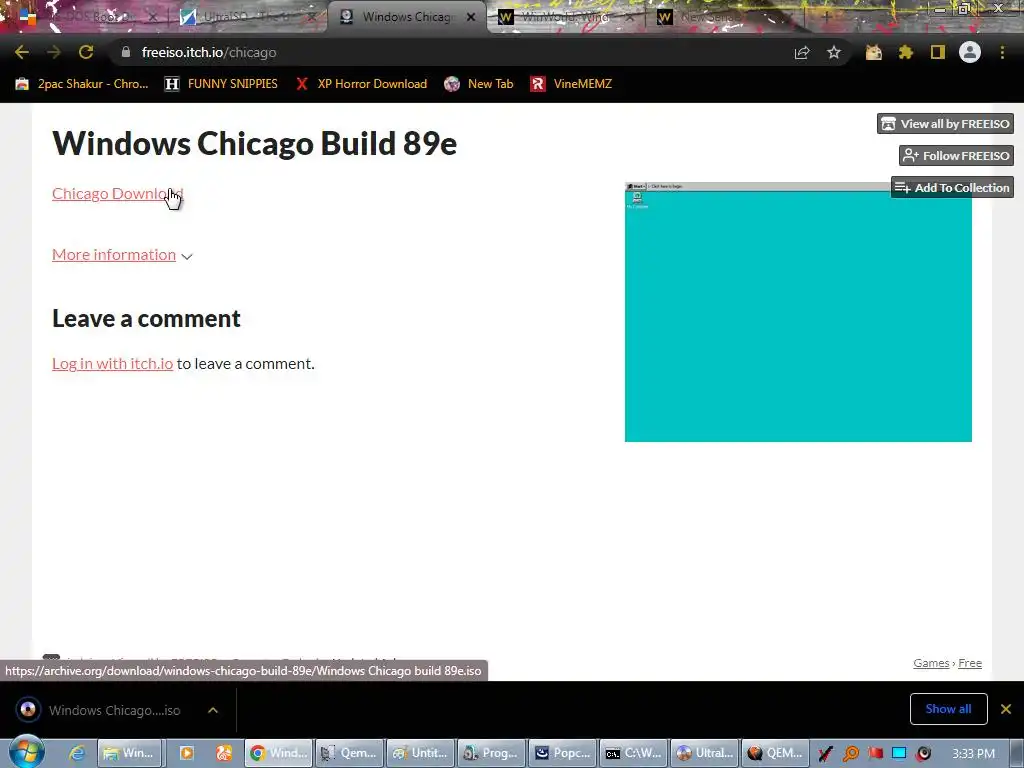The width and height of the screenshot is (1024, 768).
Task: Toggle the browser side panel icon
Action: [x=938, y=53]
